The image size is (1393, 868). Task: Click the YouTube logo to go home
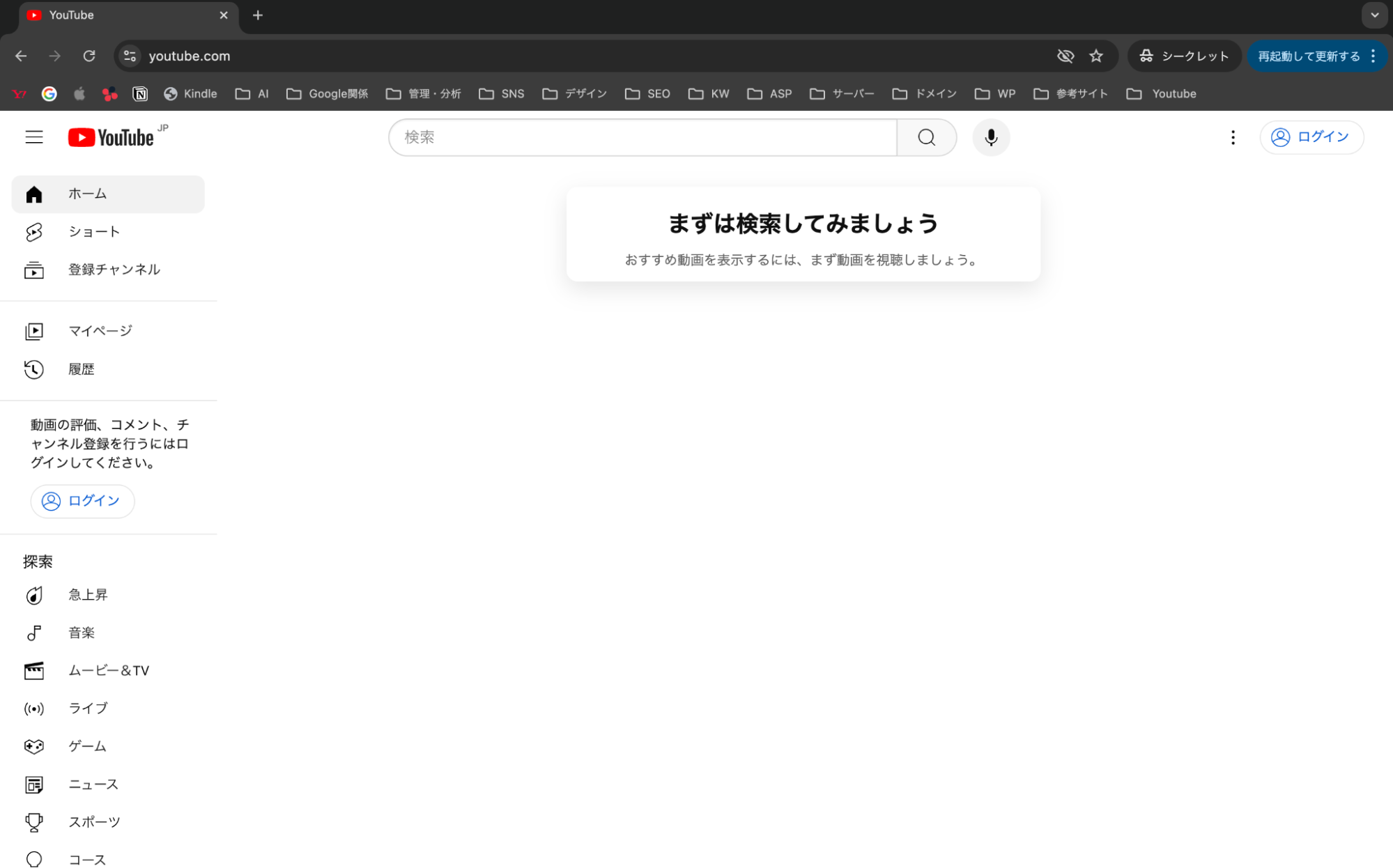pos(111,137)
